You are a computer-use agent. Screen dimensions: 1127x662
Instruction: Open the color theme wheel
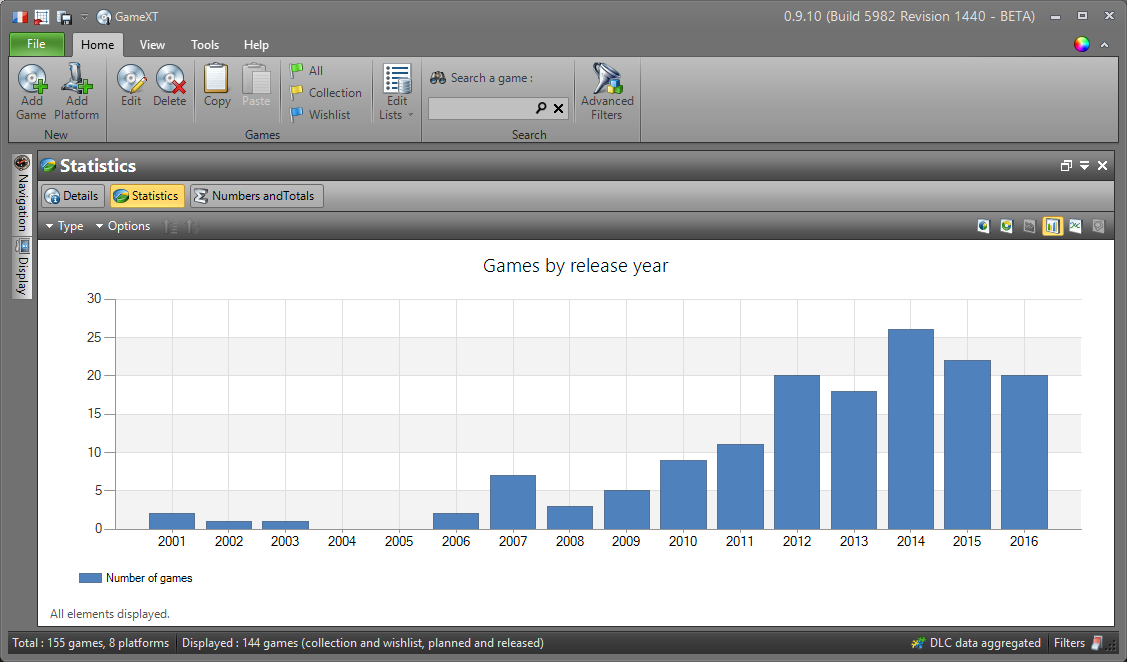pyautogui.click(x=1081, y=44)
